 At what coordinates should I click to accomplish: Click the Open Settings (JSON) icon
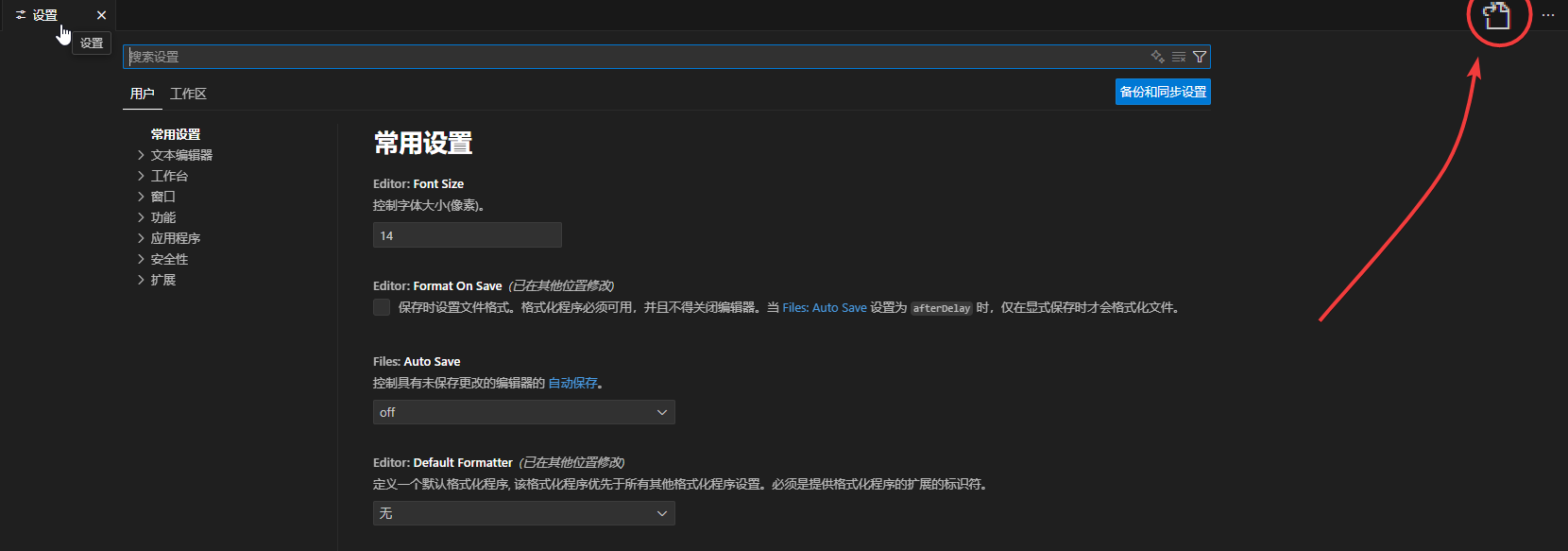(x=1497, y=16)
